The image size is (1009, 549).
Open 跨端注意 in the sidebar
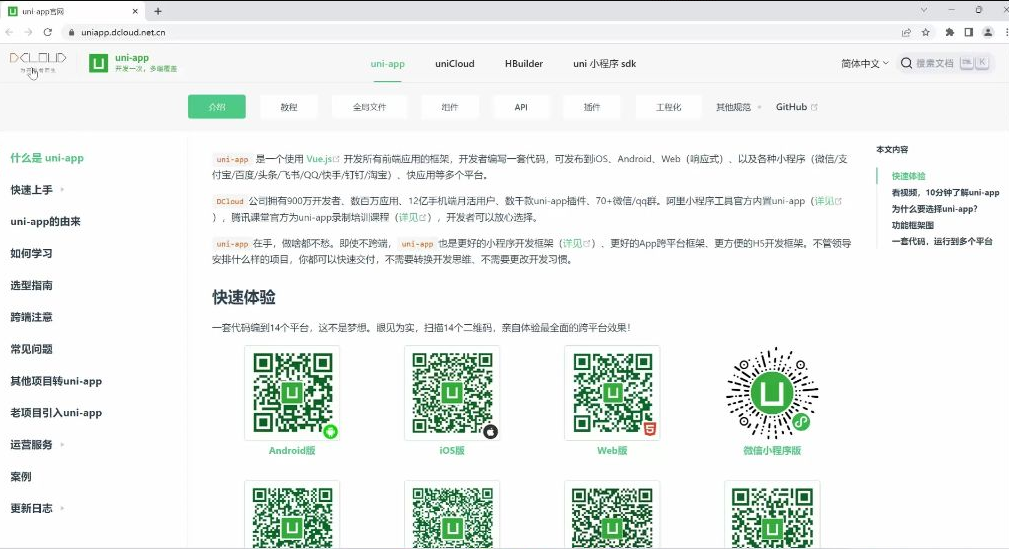(x=31, y=317)
